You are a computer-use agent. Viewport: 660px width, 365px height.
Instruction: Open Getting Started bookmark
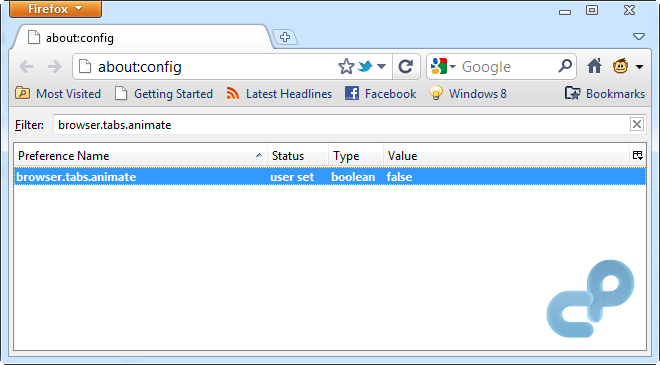[164, 93]
